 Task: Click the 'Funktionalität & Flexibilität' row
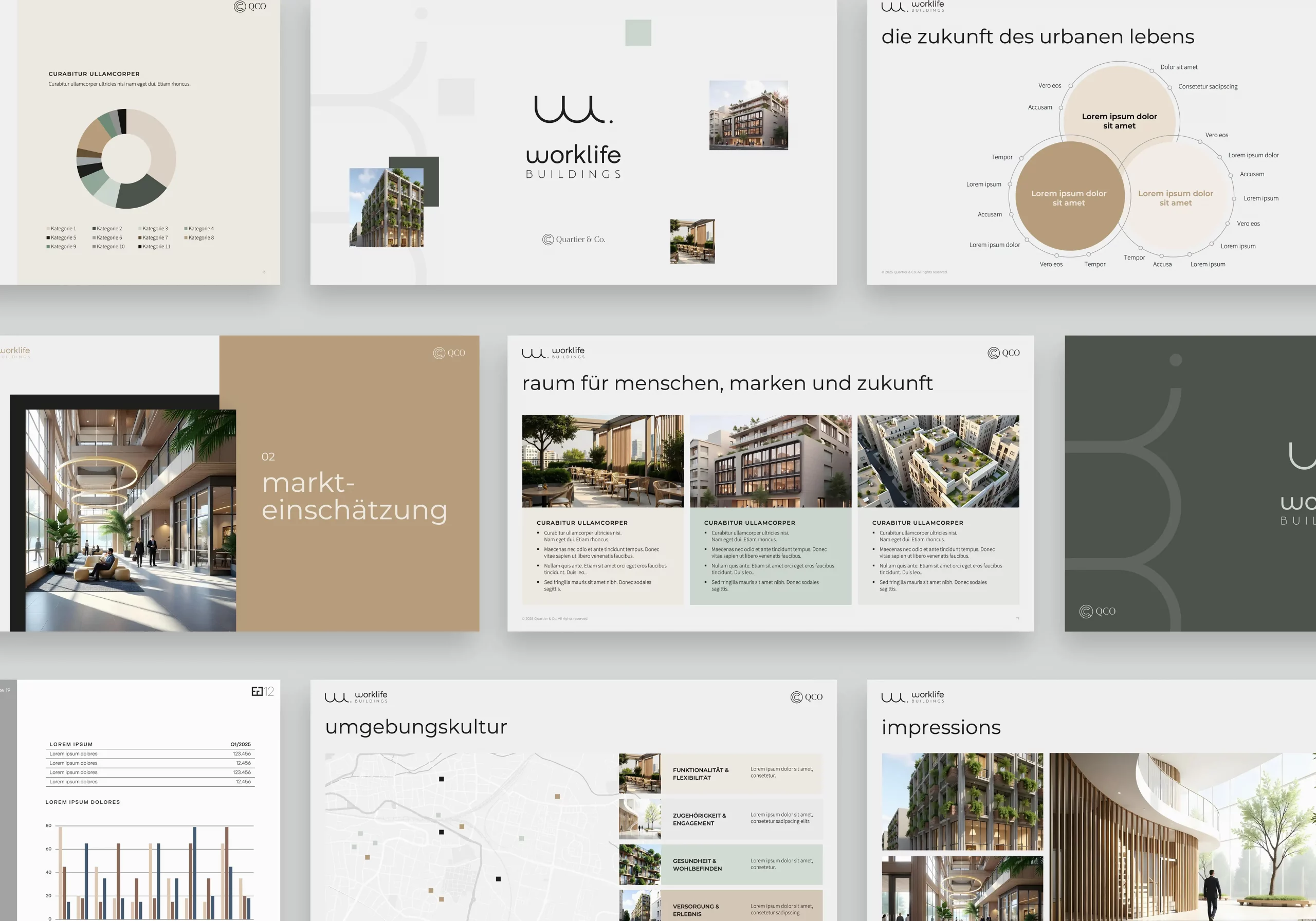(x=721, y=773)
